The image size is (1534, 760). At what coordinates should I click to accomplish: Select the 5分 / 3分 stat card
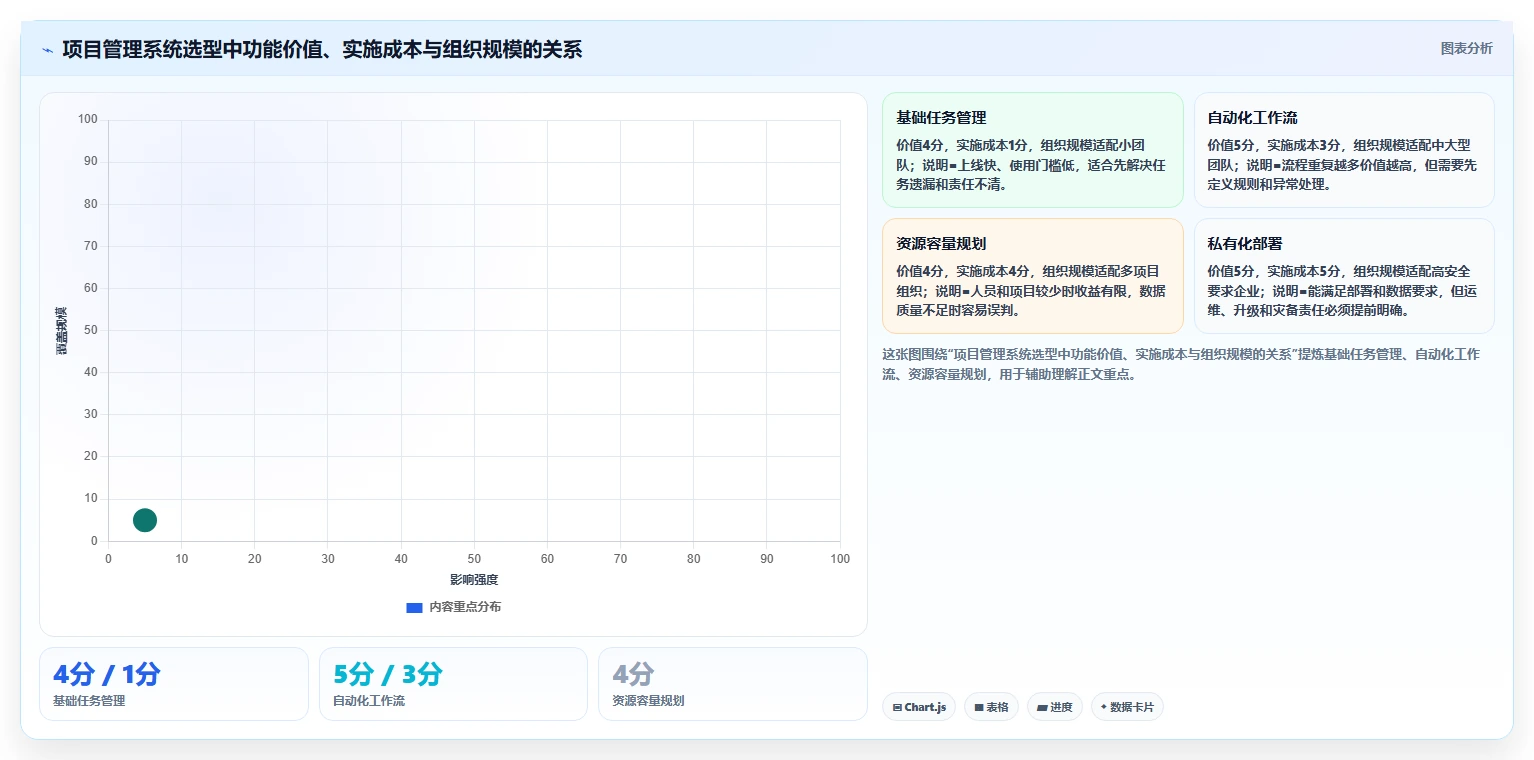coord(453,684)
